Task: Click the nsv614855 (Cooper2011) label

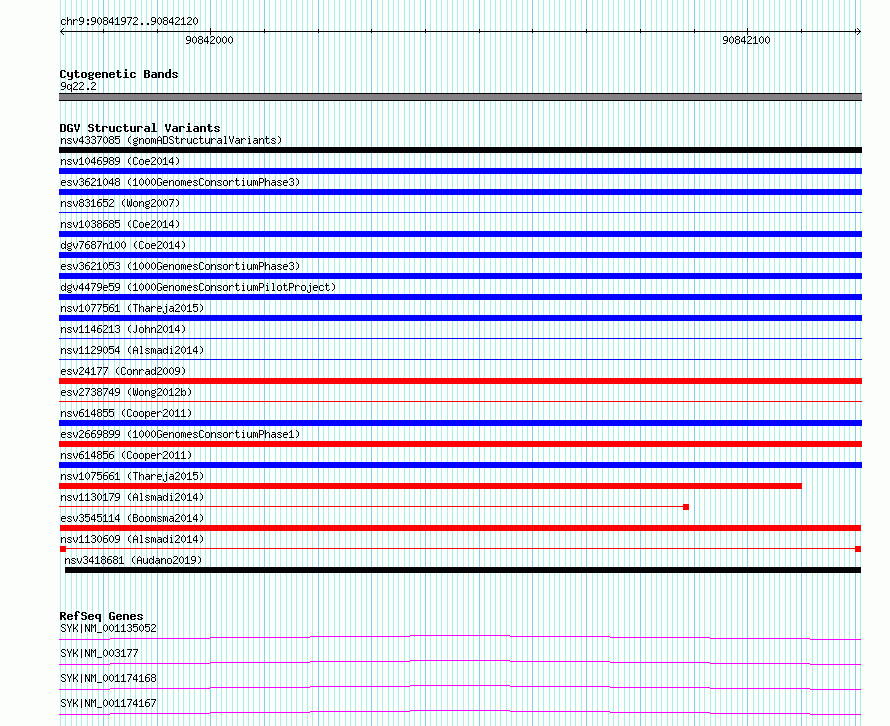Action: (x=126, y=413)
